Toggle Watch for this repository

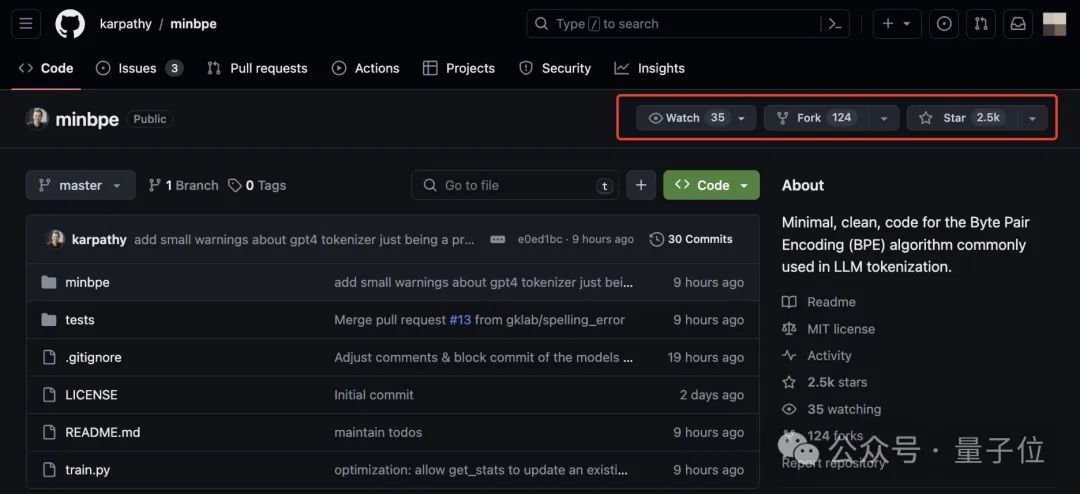pos(687,118)
